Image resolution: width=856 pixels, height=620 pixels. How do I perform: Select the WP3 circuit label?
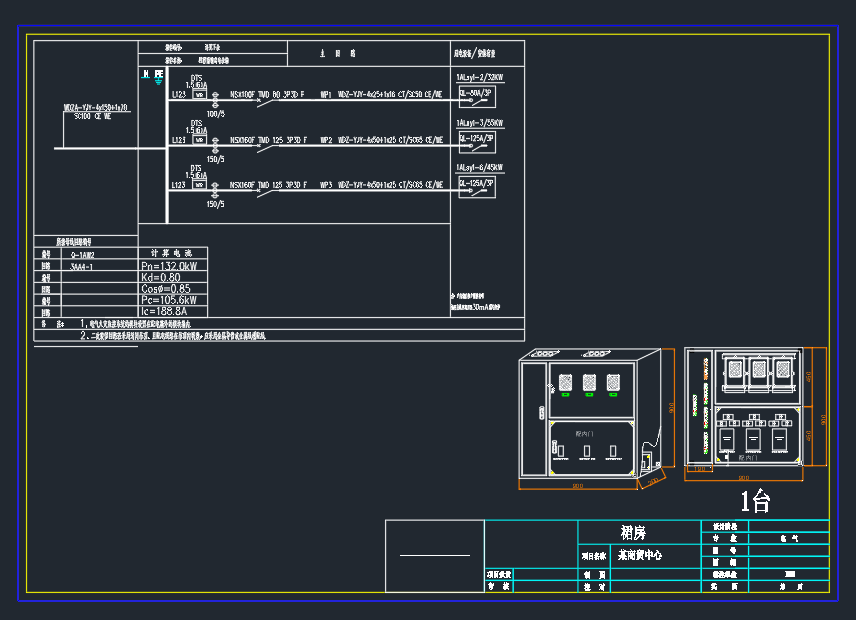click(326, 185)
